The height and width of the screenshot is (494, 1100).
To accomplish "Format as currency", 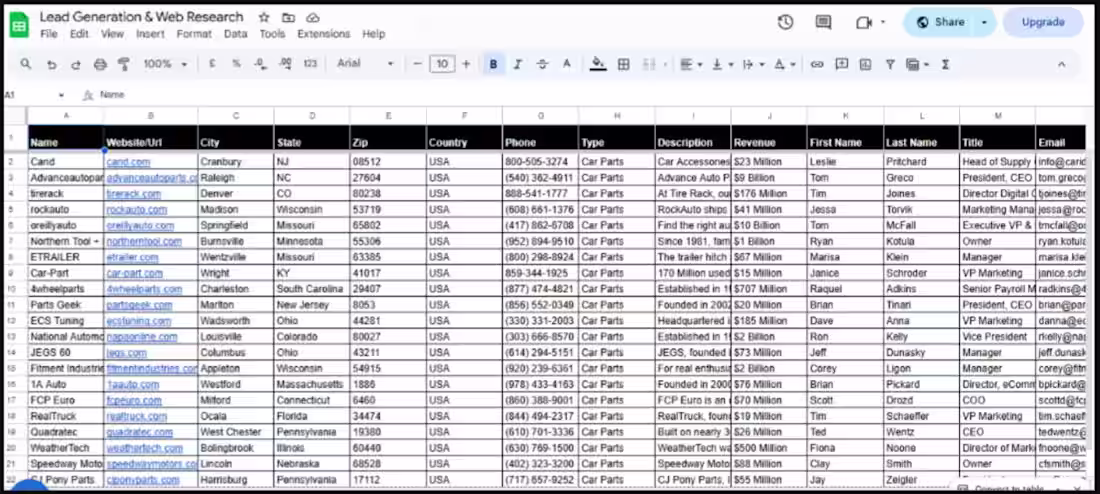I will point(212,64).
